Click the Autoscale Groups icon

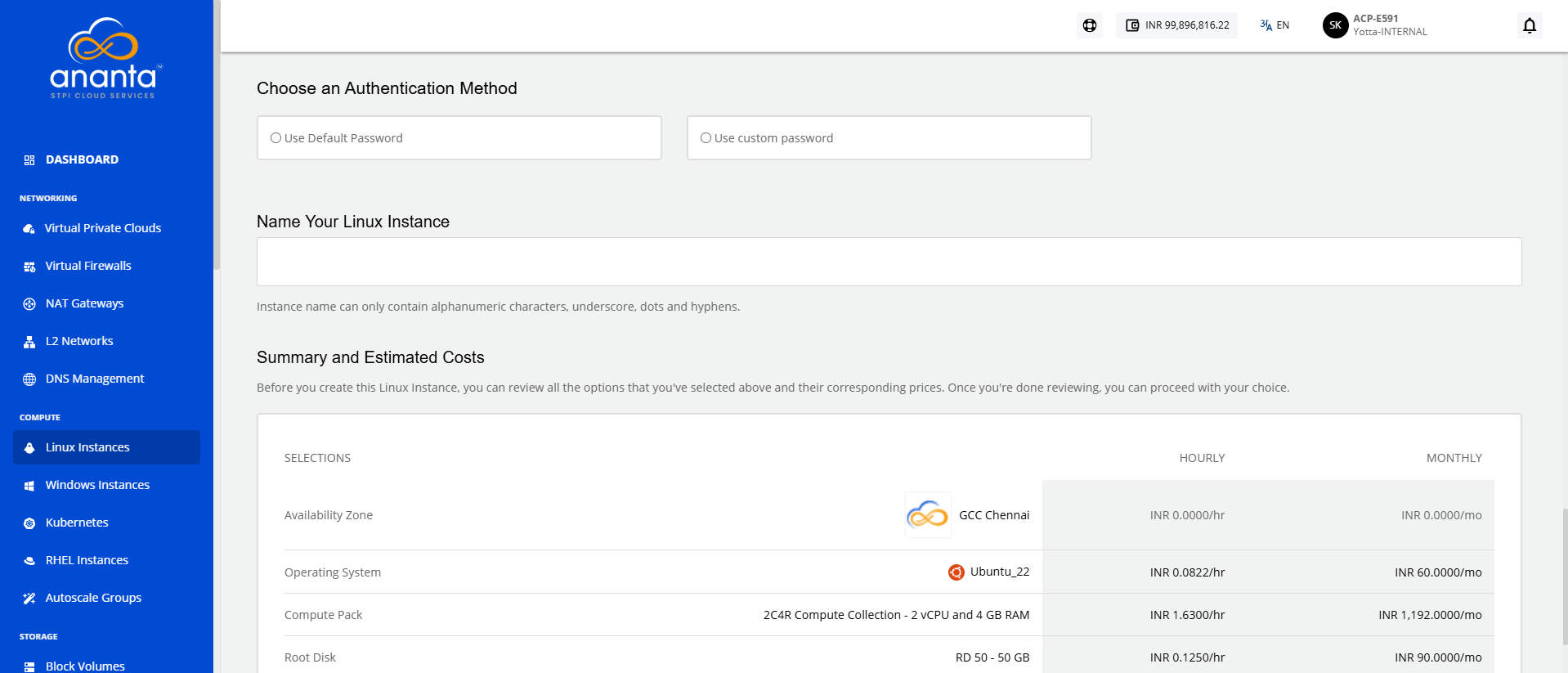pyautogui.click(x=29, y=599)
